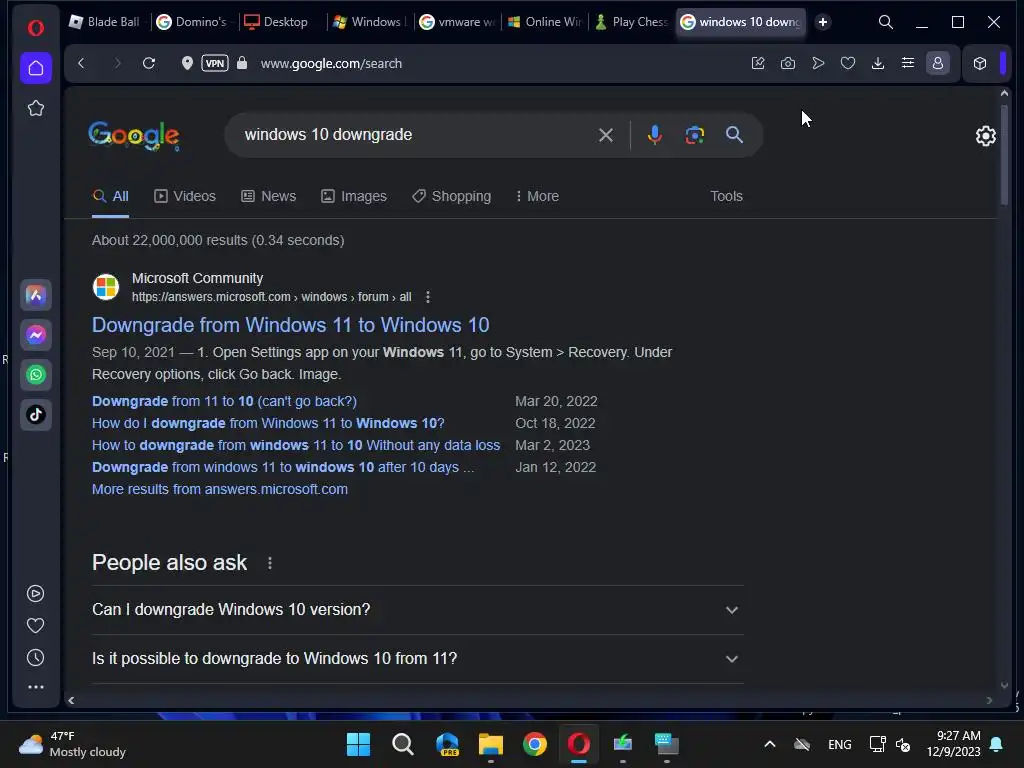Open the Opera home sidebar icon
Screen dimensions: 1024x768
tap(36, 68)
